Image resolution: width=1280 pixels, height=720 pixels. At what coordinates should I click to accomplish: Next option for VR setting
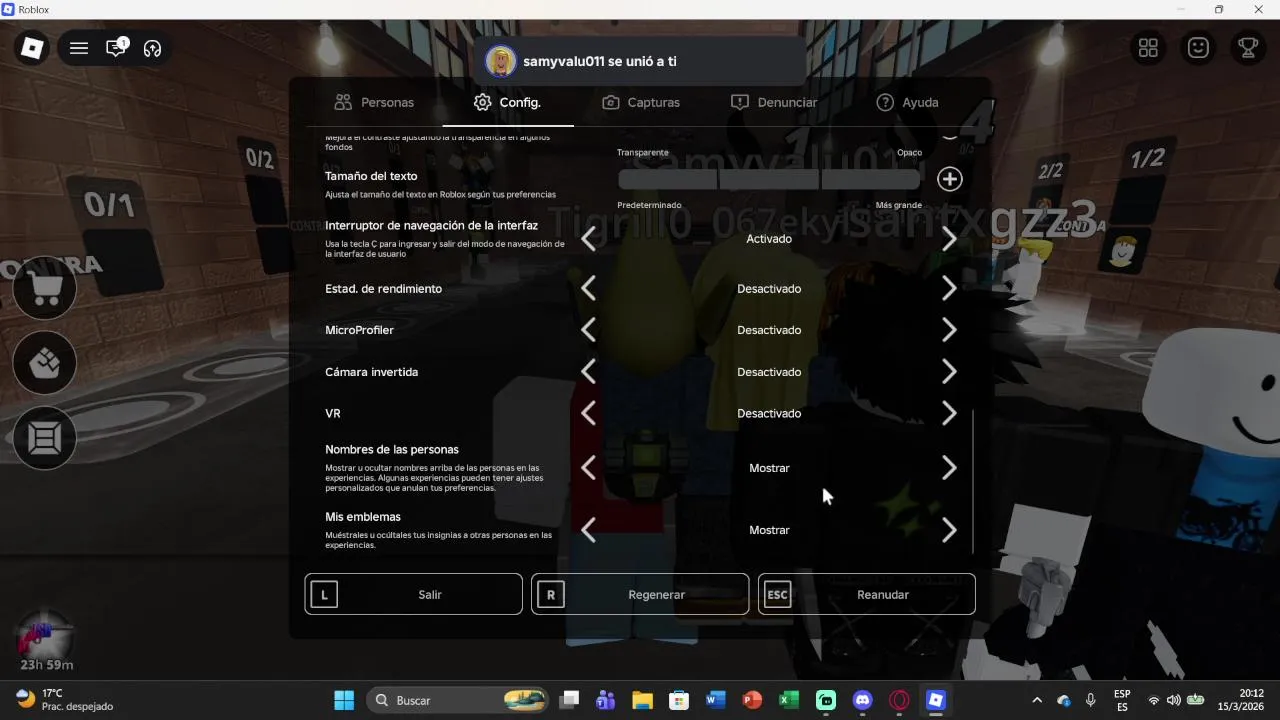[x=949, y=413]
